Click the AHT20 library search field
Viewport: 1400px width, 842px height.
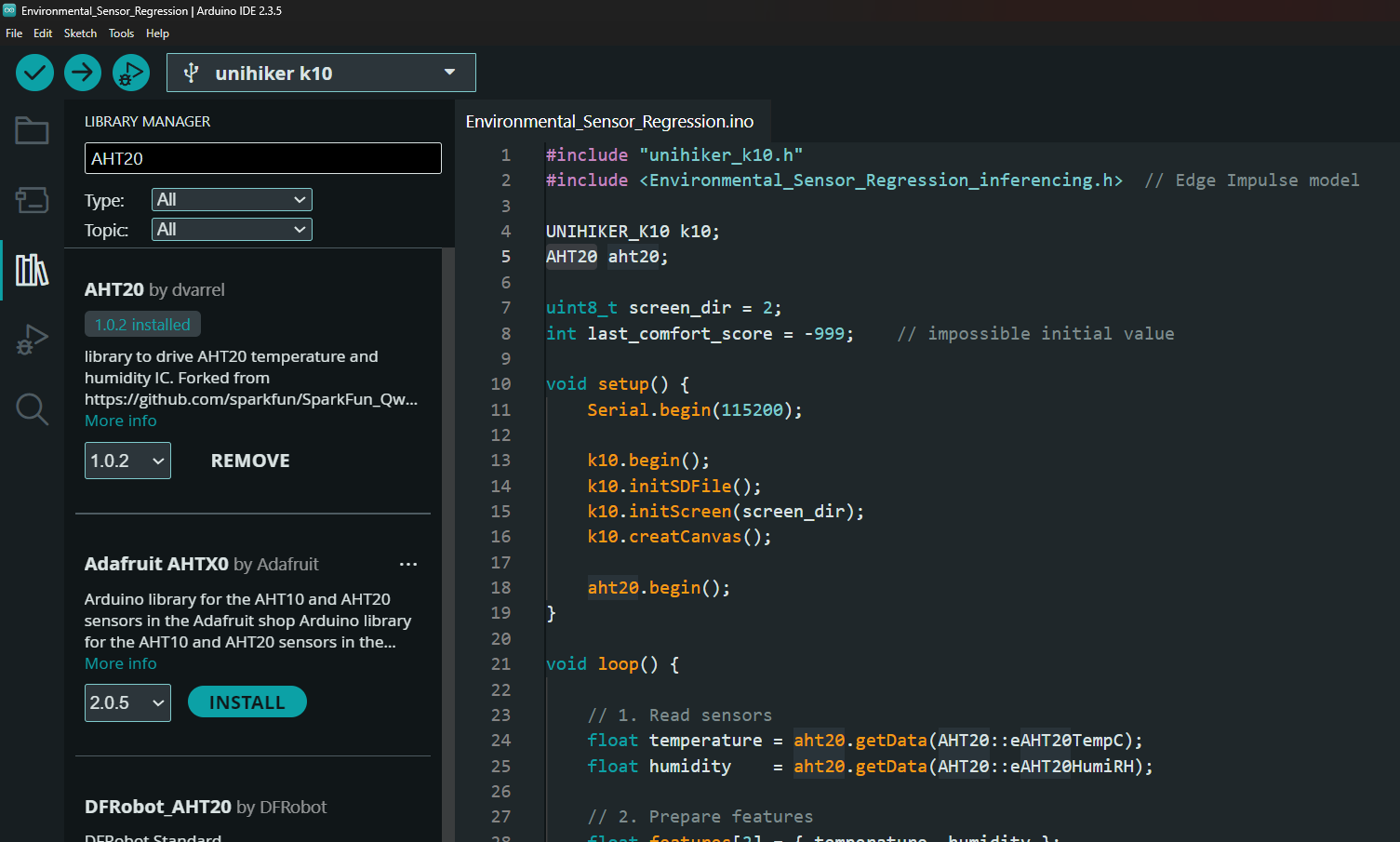[263, 158]
